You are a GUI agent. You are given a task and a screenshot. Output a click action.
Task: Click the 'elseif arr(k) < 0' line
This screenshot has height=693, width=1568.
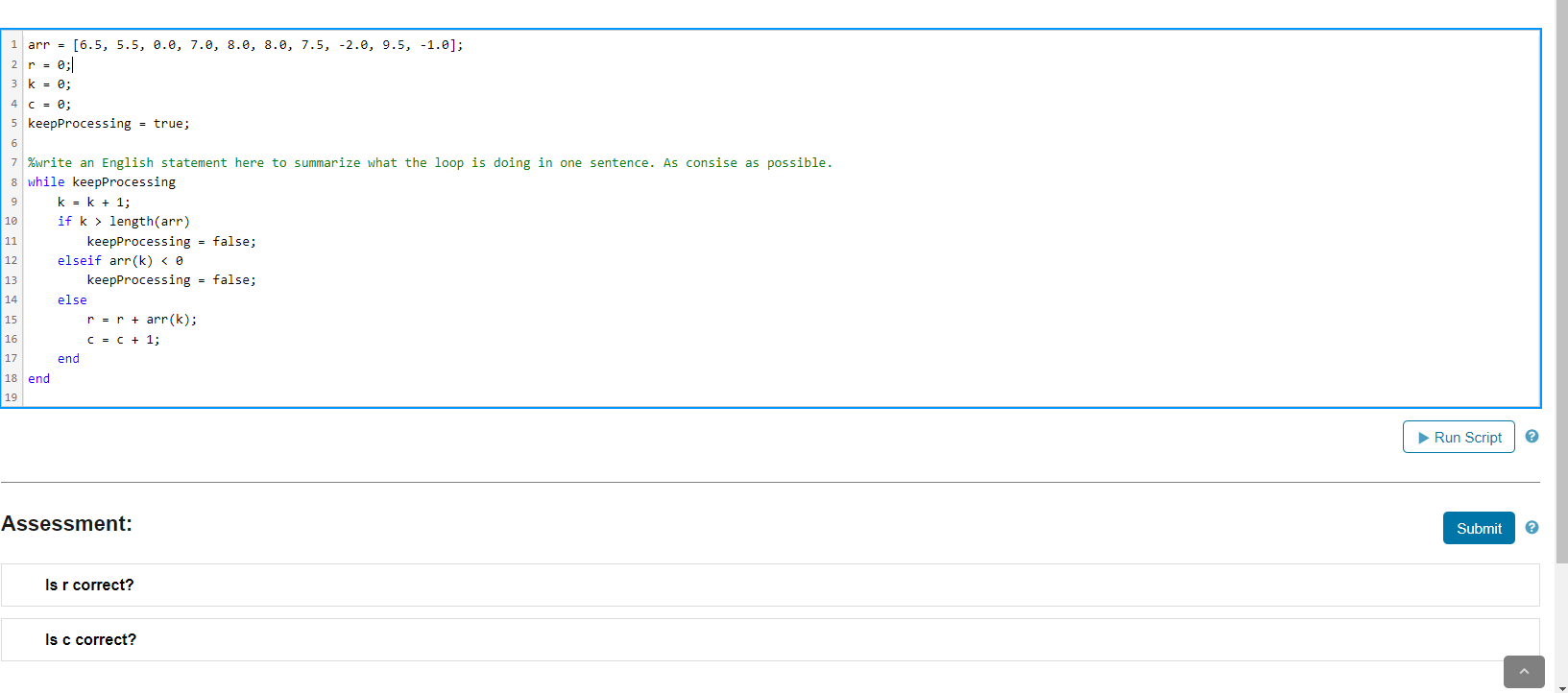click(120, 261)
